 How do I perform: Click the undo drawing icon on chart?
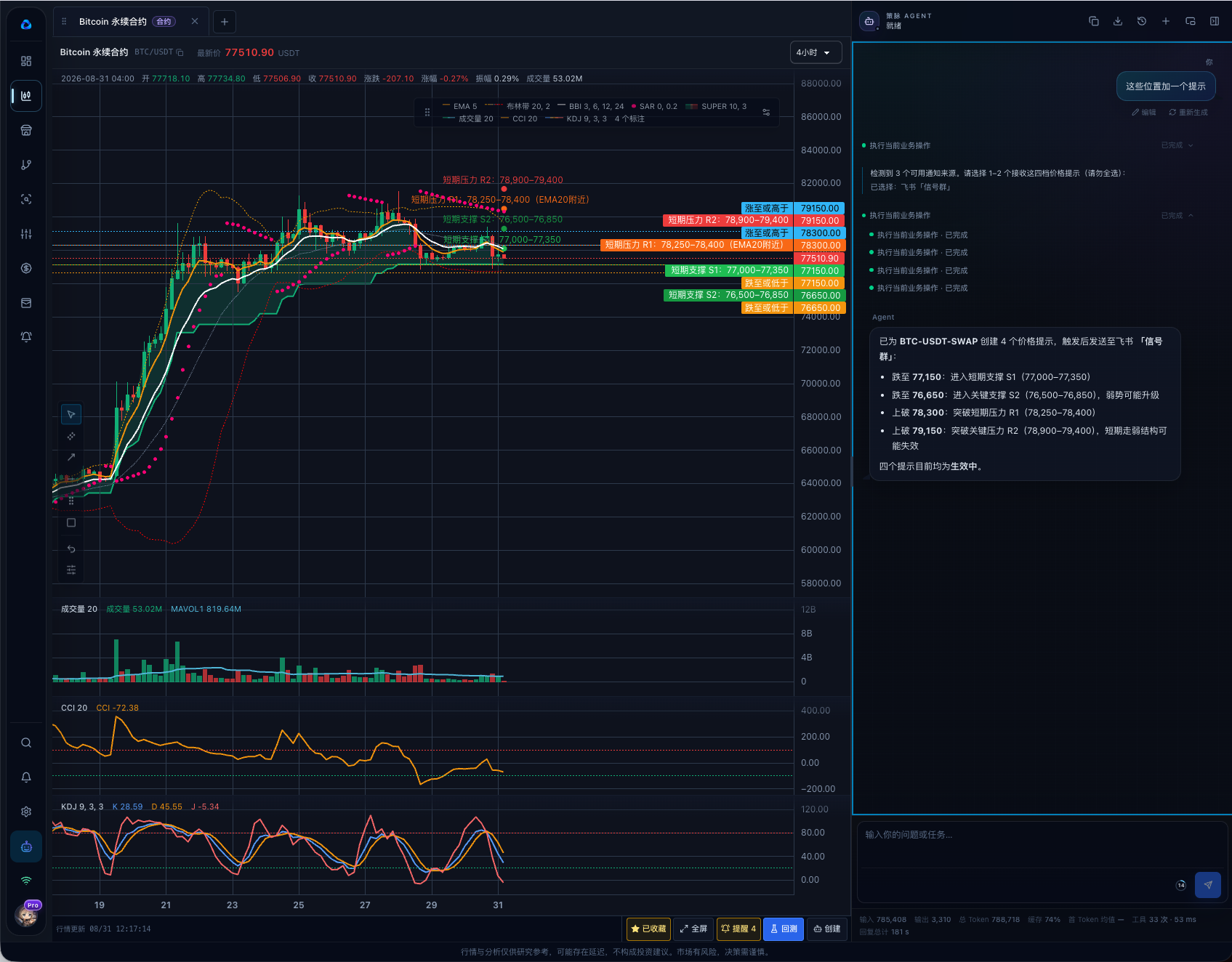tap(71, 549)
